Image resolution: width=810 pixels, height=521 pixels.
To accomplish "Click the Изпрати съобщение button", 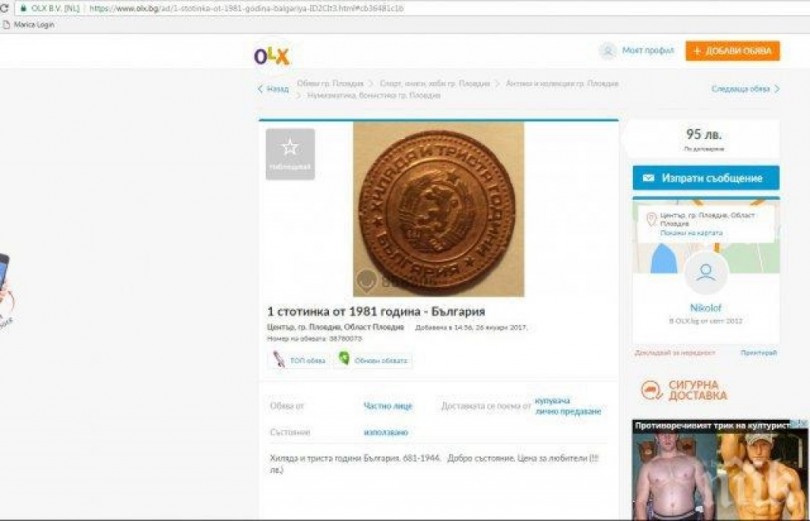I will tap(706, 178).
